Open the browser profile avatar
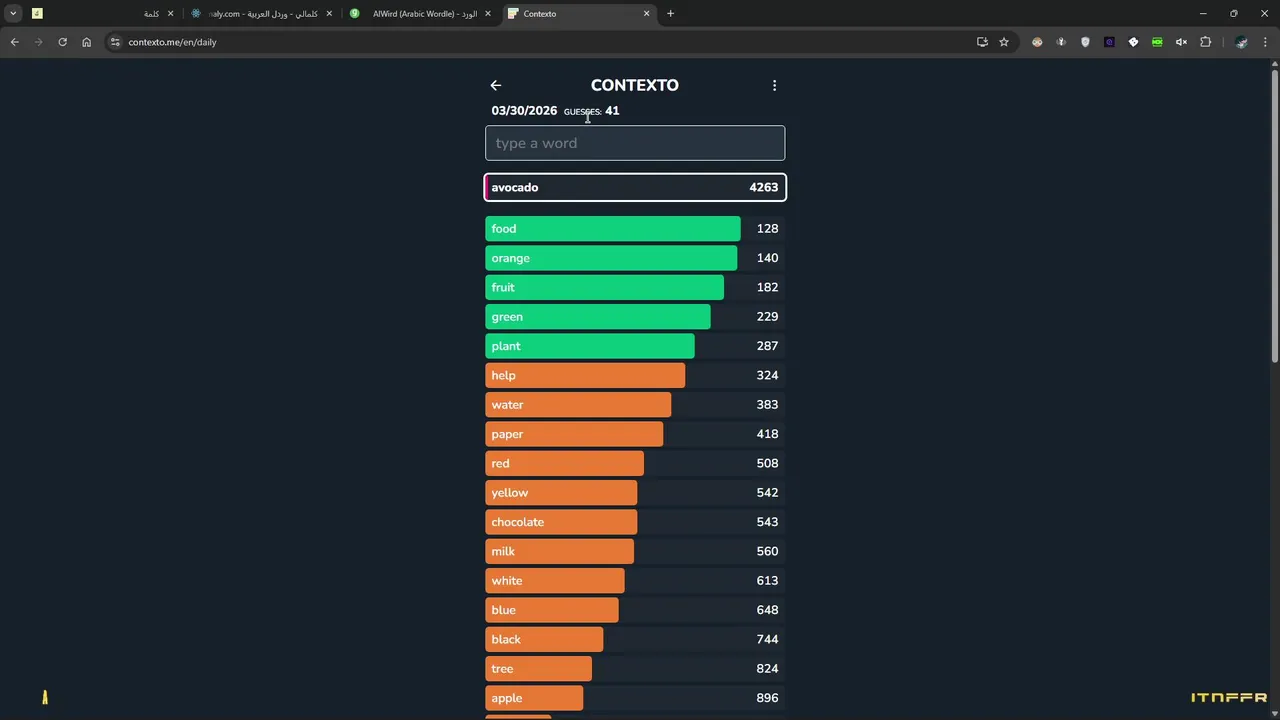The width and height of the screenshot is (1280, 720). (x=1241, y=42)
